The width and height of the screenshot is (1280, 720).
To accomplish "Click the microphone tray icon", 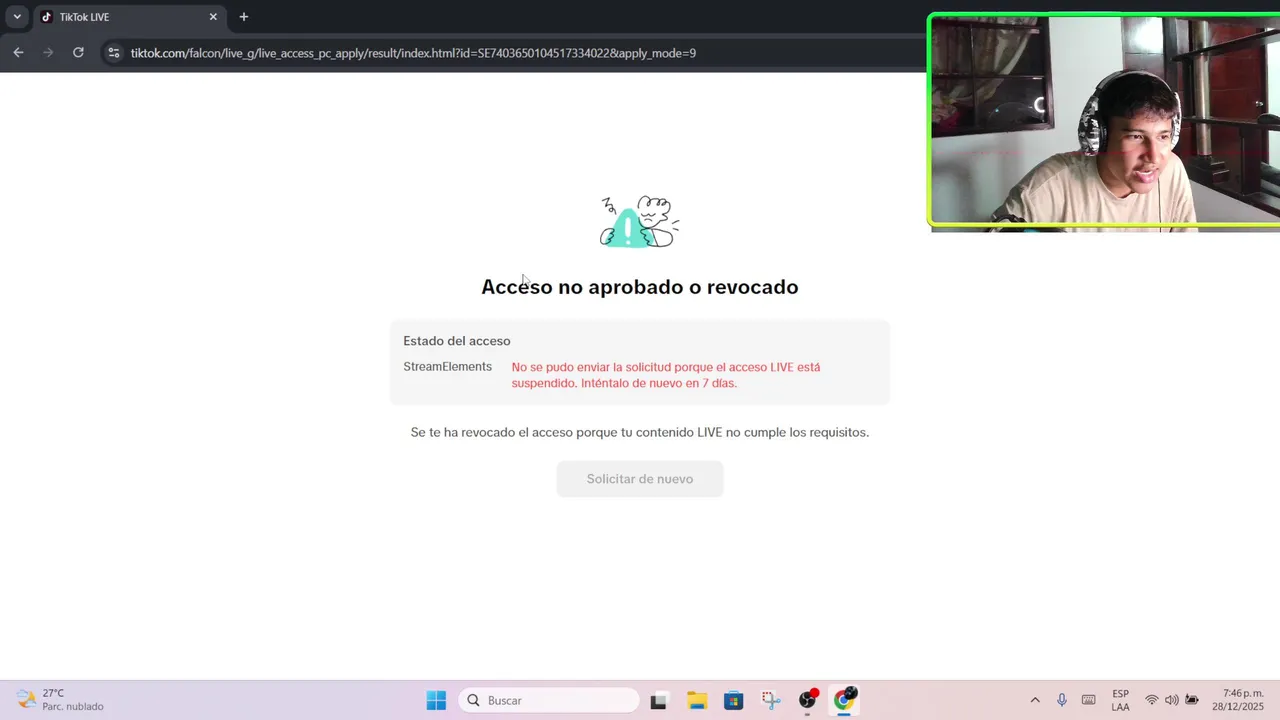I will click(x=1062, y=700).
